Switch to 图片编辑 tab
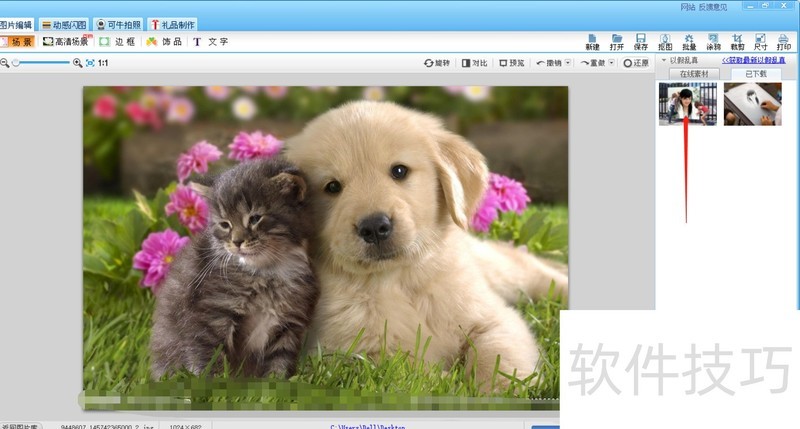This screenshot has width=800, height=429. click(16, 24)
